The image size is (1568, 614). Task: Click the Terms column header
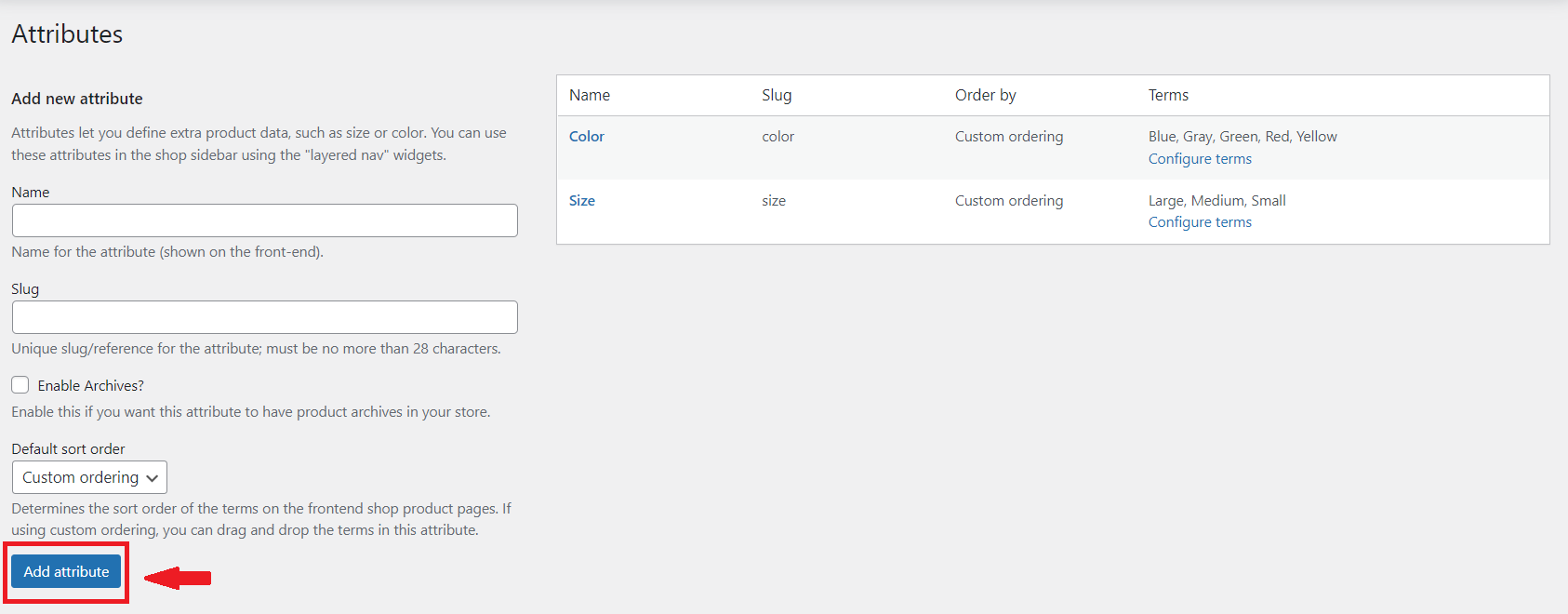pyautogui.click(x=1168, y=95)
